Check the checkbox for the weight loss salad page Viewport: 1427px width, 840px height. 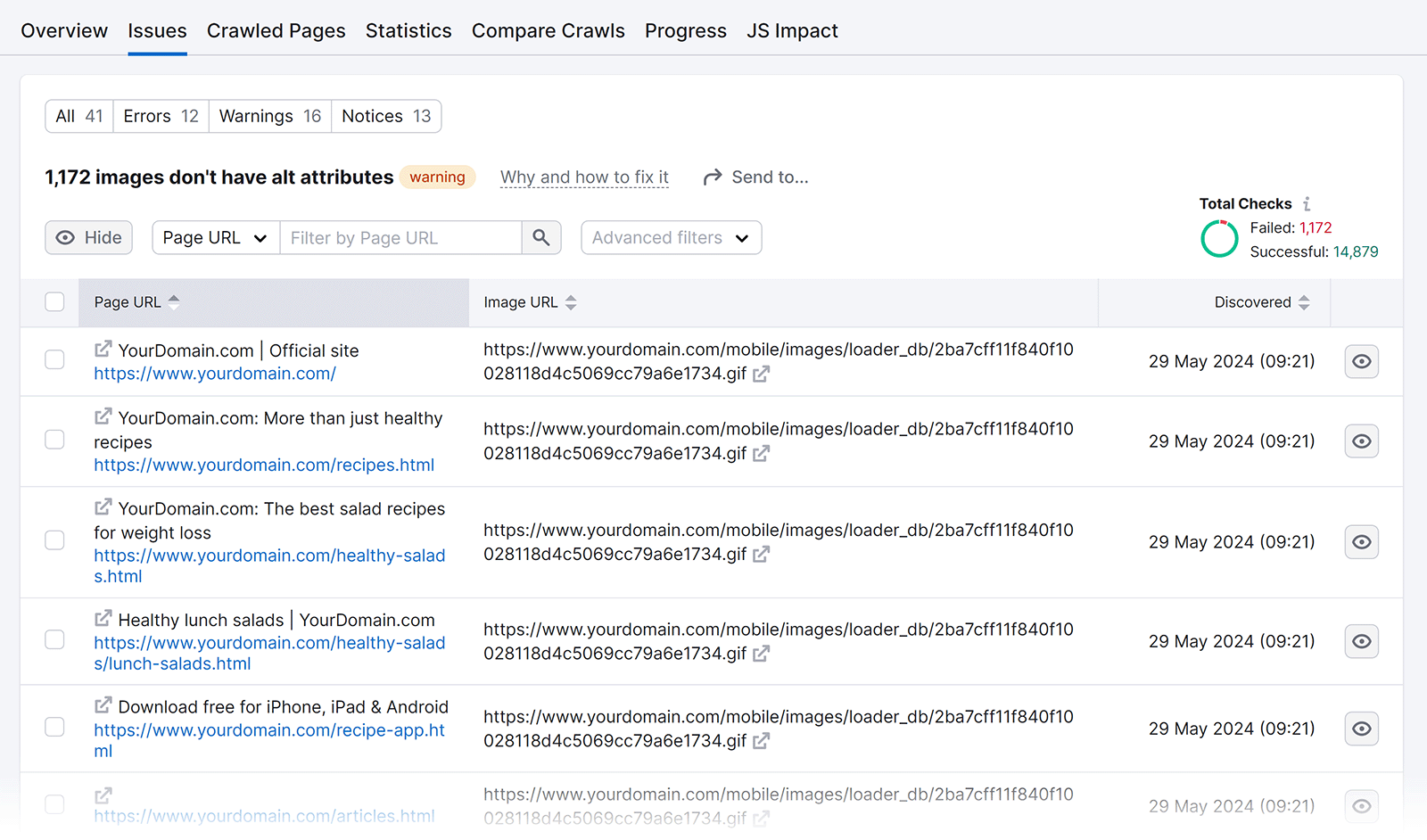[54, 539]
